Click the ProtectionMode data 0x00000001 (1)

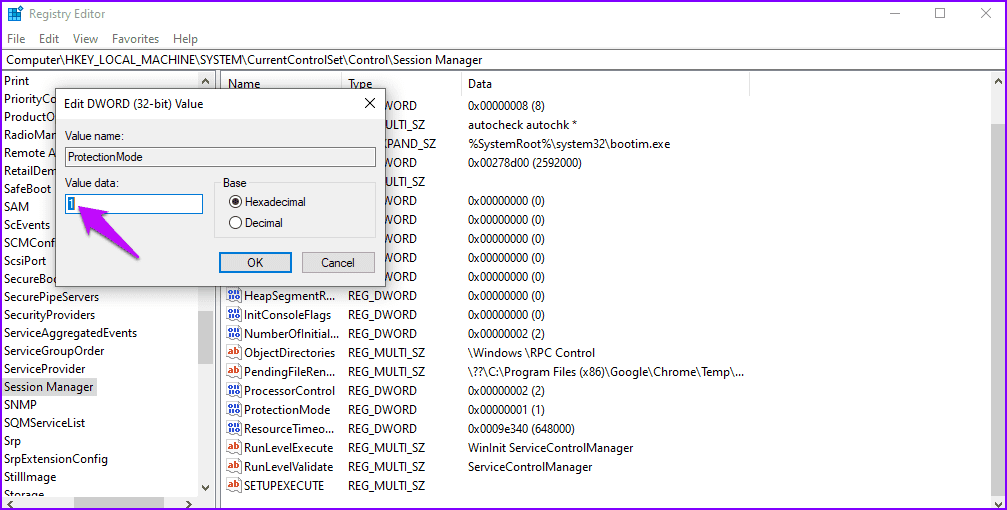tap(507, 409)
